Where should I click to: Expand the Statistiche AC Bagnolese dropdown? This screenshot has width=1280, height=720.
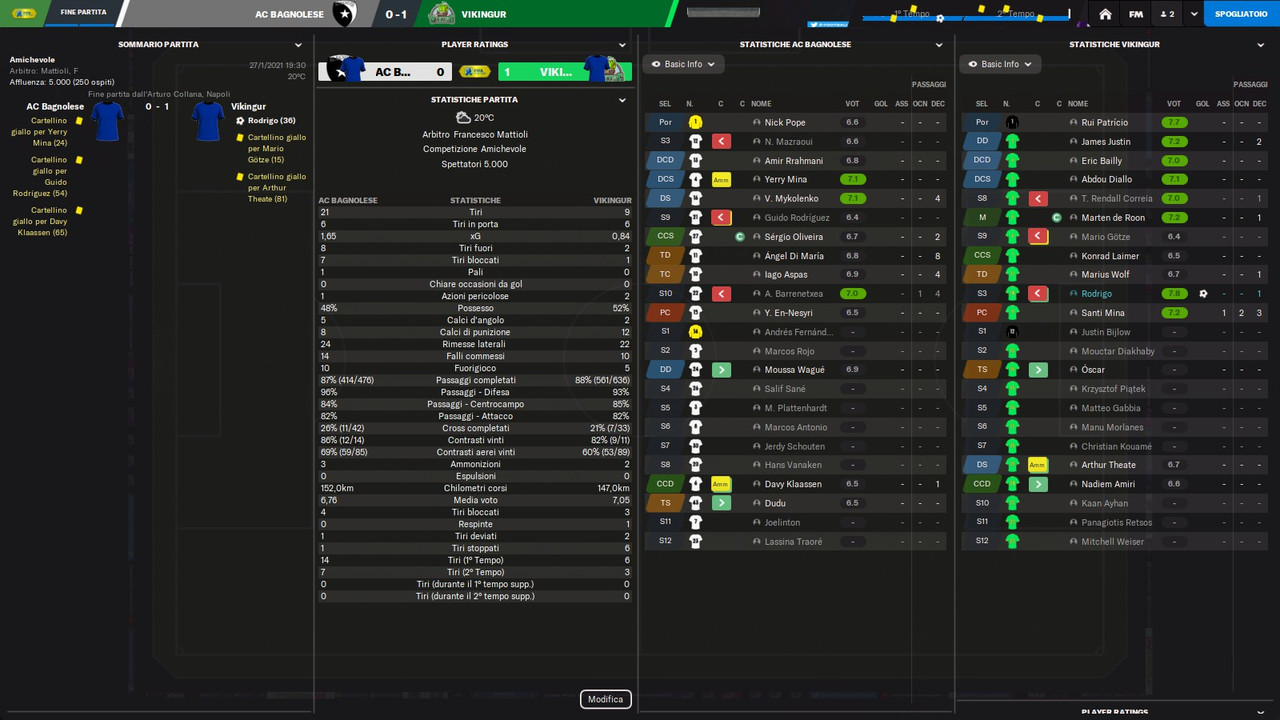coord(938,45)
